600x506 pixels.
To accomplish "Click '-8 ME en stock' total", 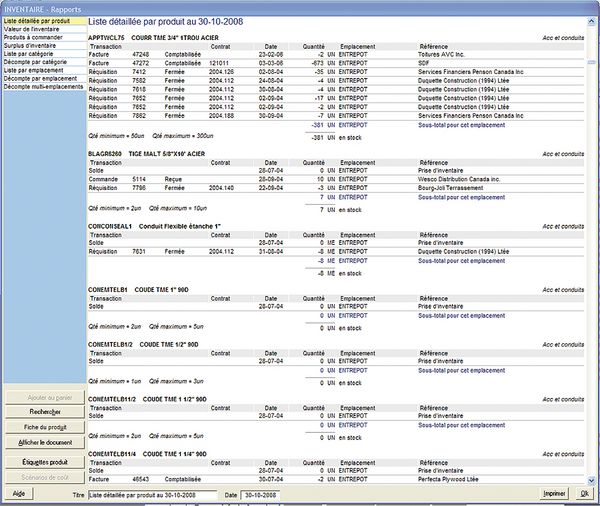I will click(x=339, y=274).
